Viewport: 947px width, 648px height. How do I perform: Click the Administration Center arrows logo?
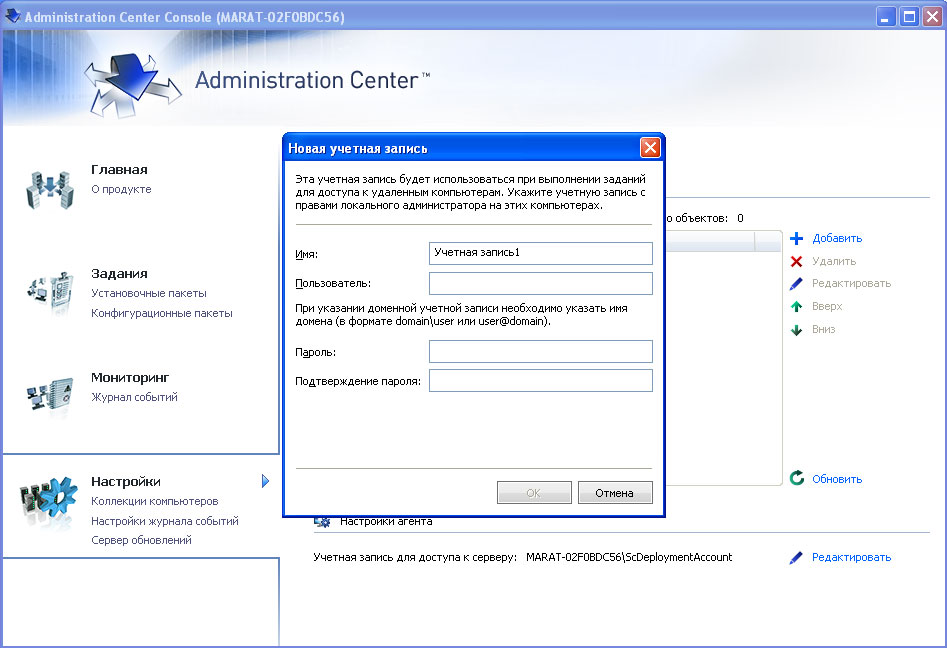click(x=132, y=85)
